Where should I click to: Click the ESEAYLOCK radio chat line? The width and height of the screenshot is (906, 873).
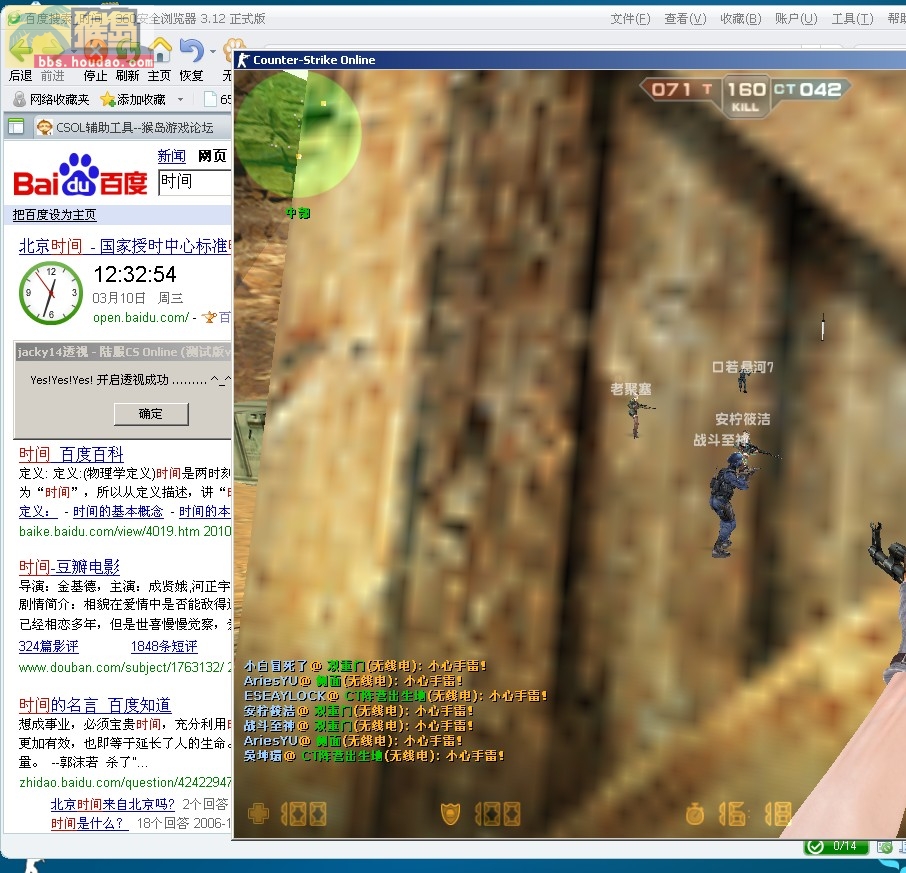395,696
